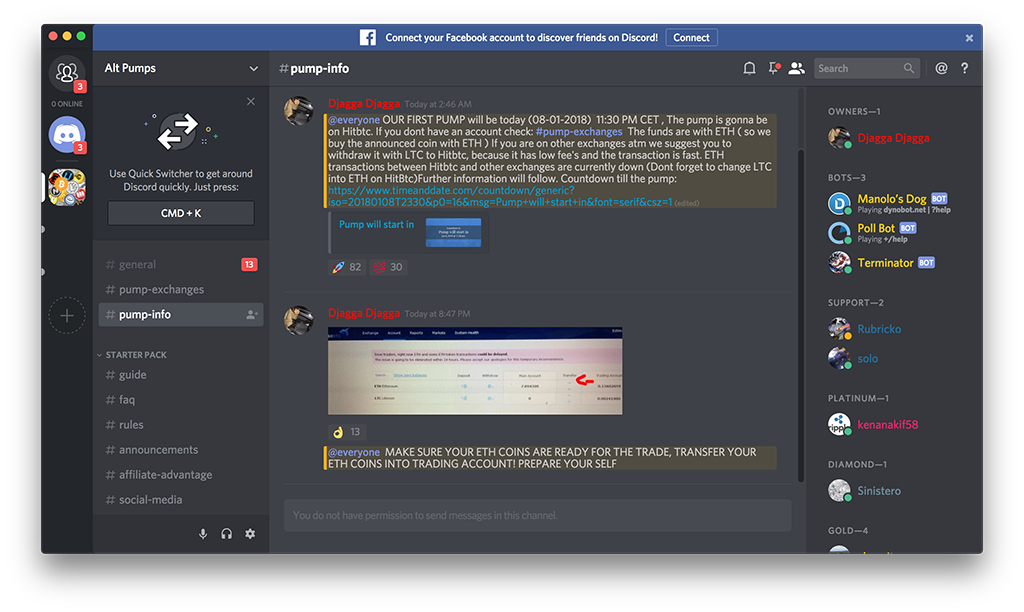Toggle the OK hand reaction showing 13
The height and width of the screenshot is (612, 1024).
click(346, 432)
